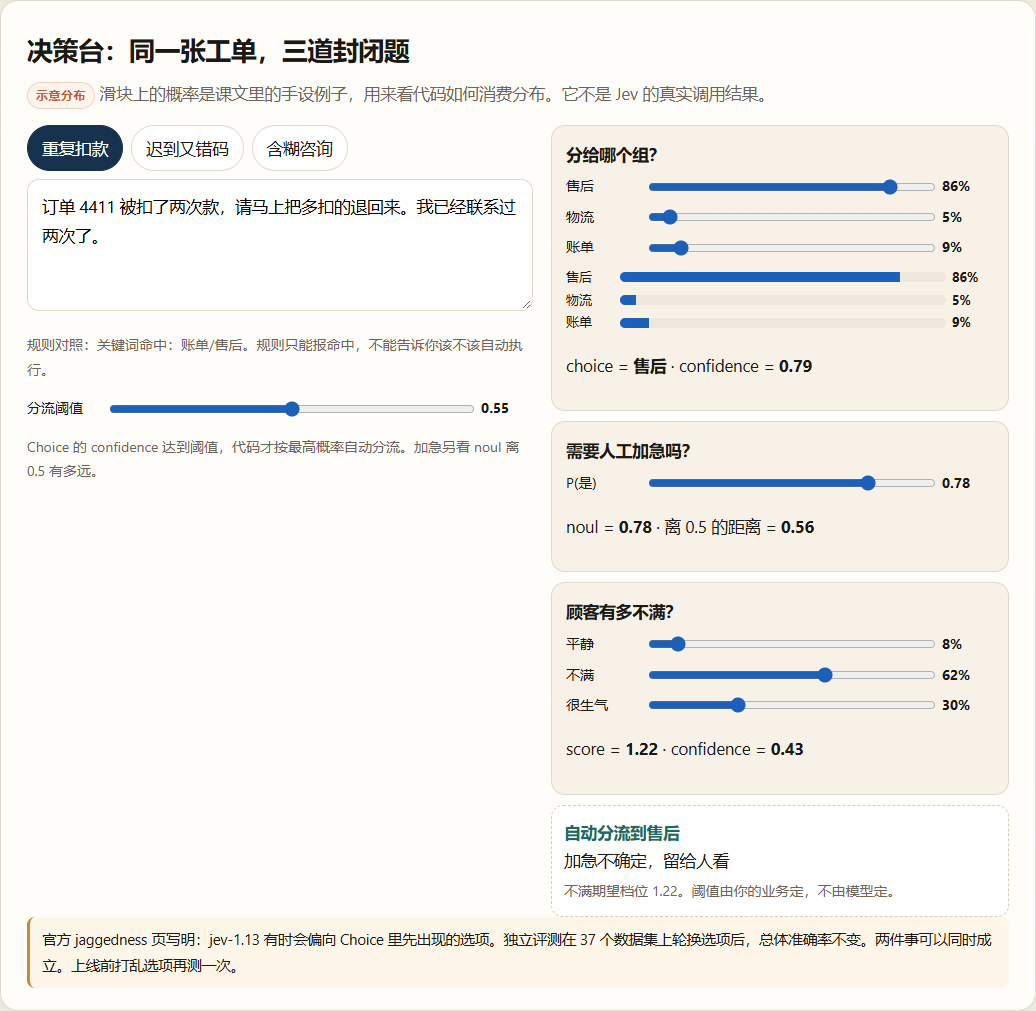Click the 'noul = 0.78' result line
This screenshot has width=1036, height=1011.
click(690, 527)
